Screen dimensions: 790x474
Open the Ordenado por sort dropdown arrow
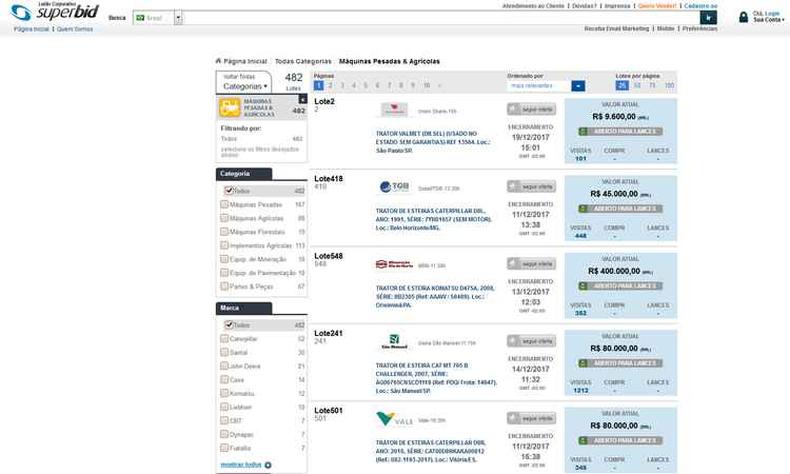click(x=578, y=86)
